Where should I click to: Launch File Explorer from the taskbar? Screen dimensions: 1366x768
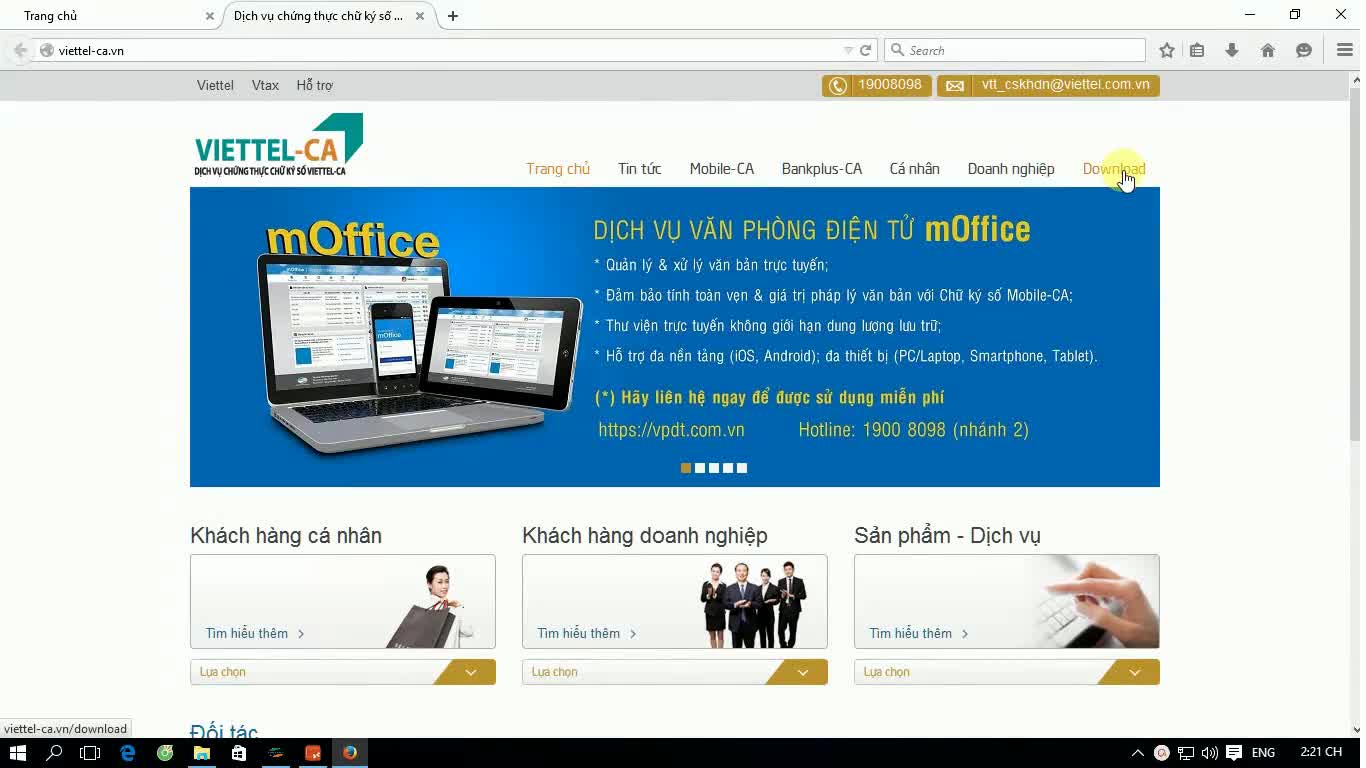(202, 753)
